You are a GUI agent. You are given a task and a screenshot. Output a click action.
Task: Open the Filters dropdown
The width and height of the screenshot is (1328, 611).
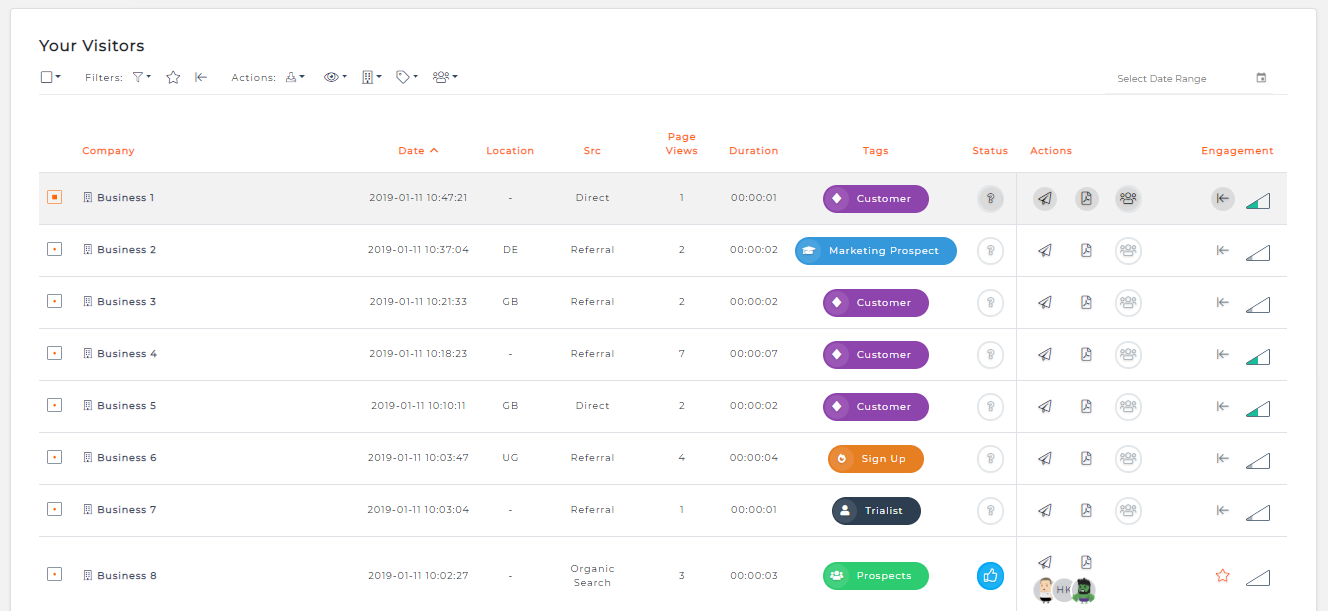(x=139, y=76)
